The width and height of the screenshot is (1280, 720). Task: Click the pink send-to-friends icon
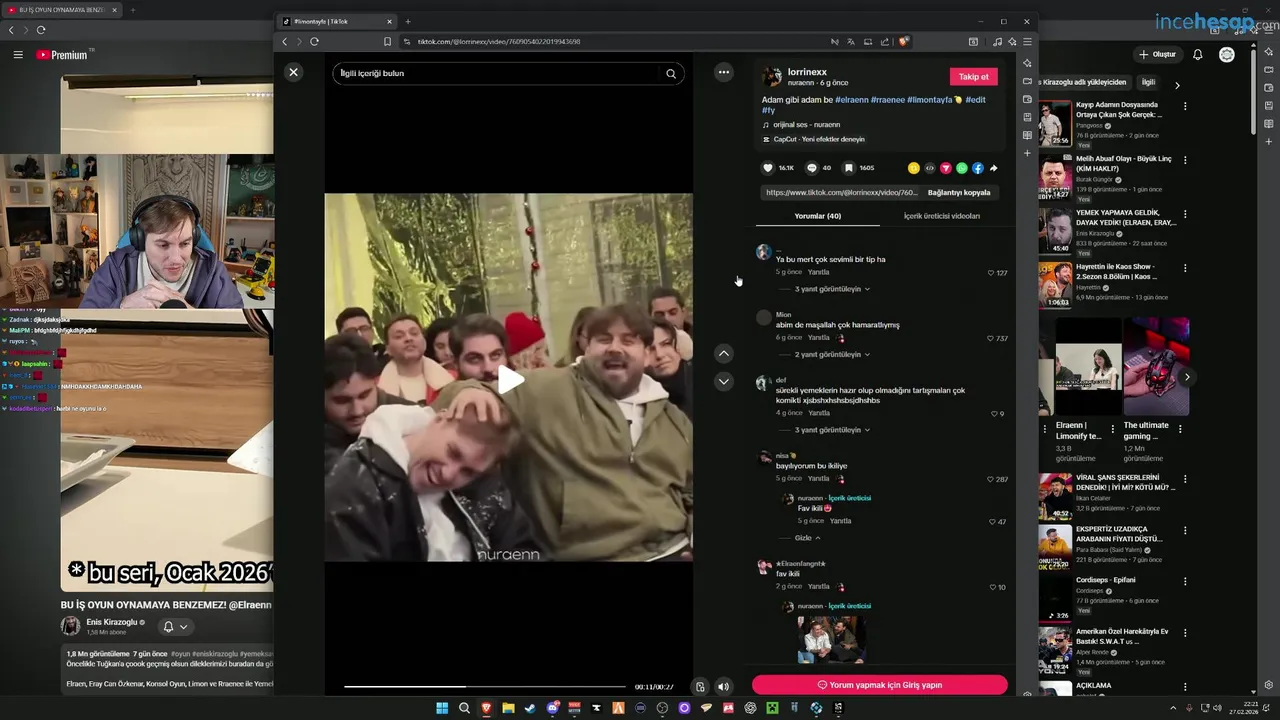(945, 168)
